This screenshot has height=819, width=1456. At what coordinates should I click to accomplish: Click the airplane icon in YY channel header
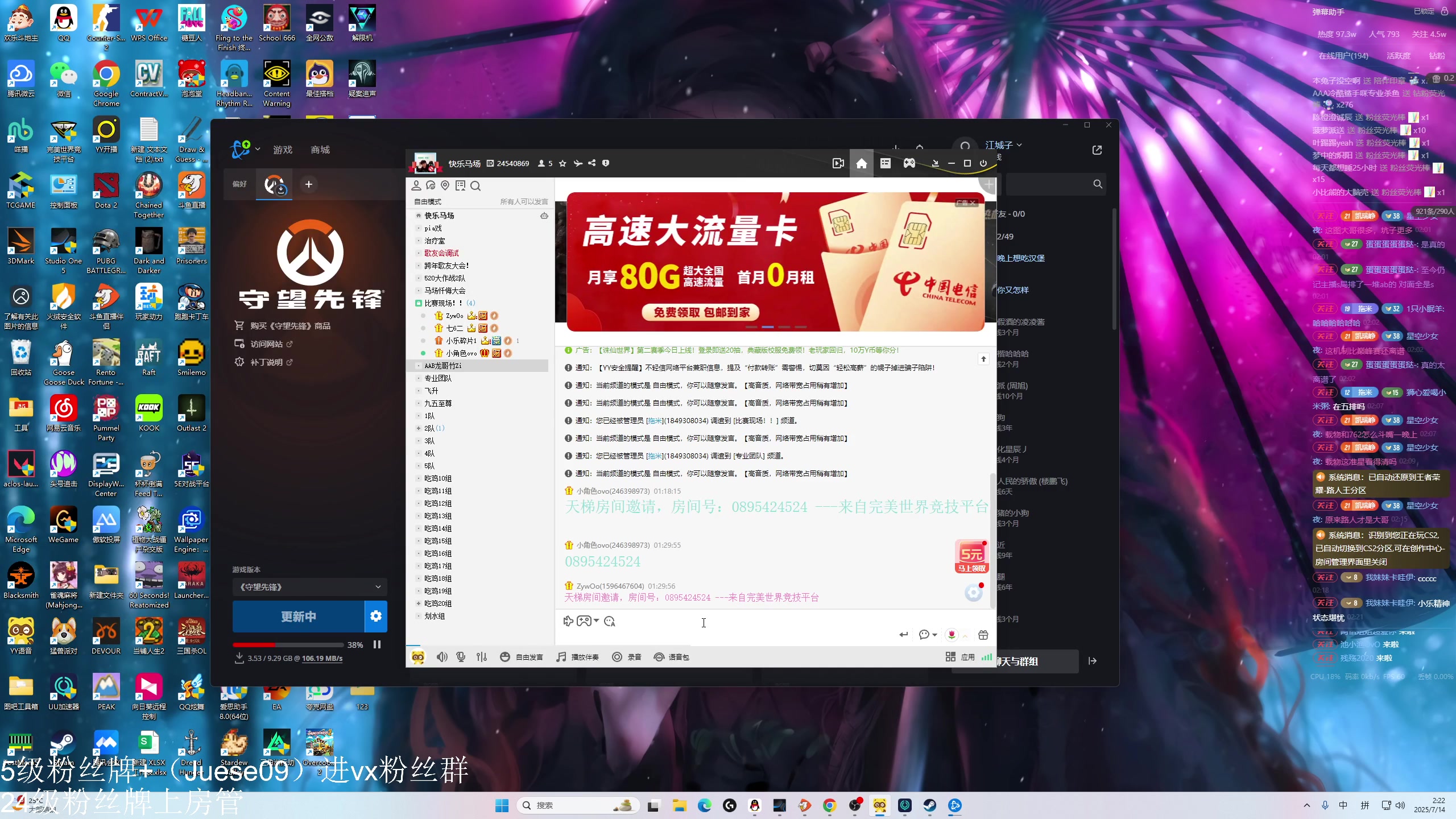click(578, 163)
